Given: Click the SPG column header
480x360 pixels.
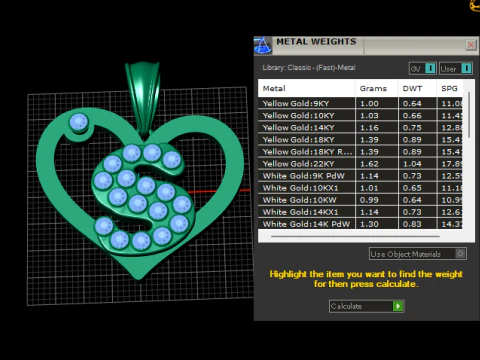Looking at the screenshot, I should click(450, 88).
